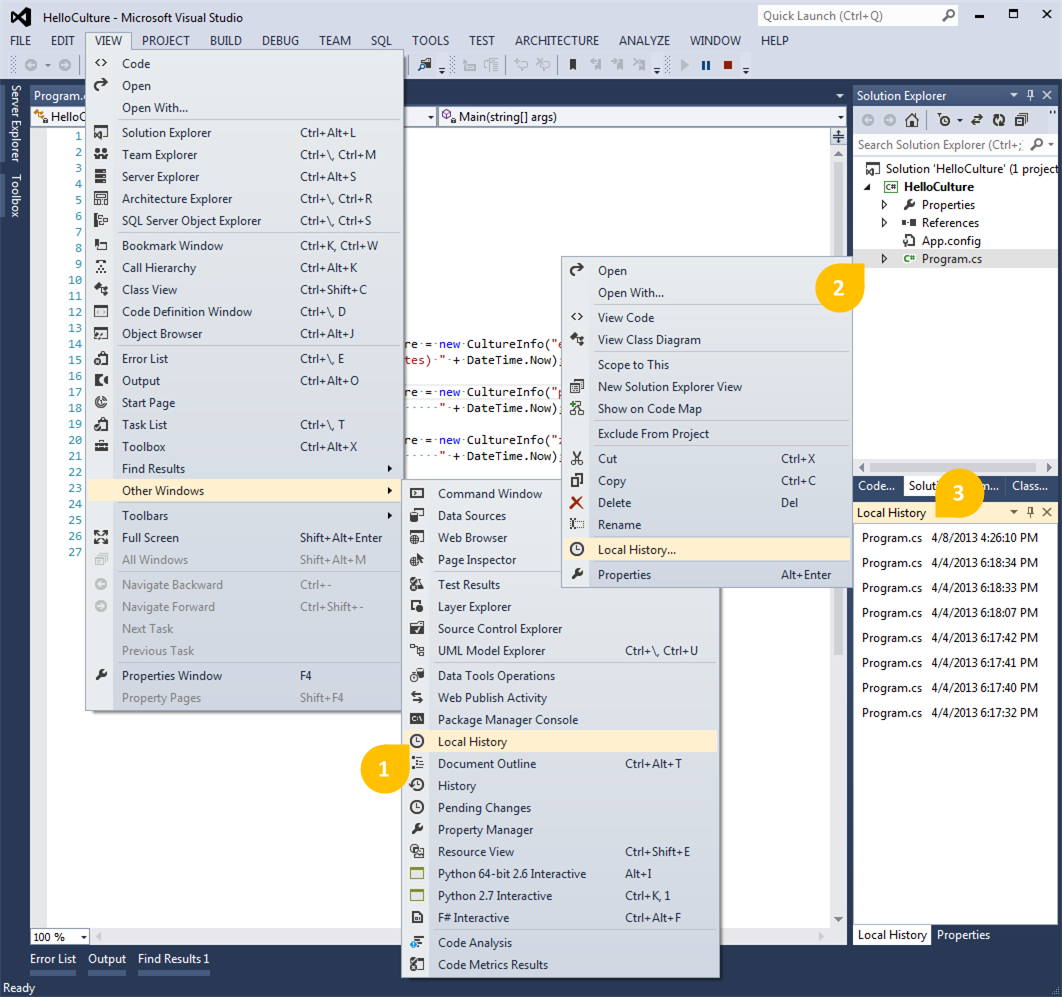Click the pause debugging toolbar icon
The width and height of the screenshot is (1062, 997).
[x=706, y=65]
